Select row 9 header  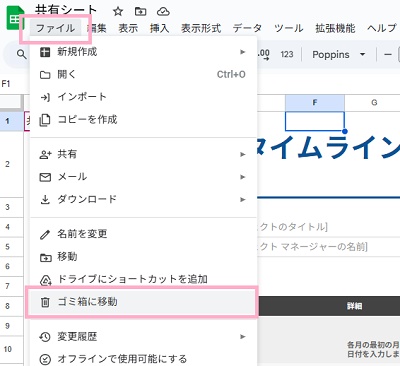click(x=11, y=326)
